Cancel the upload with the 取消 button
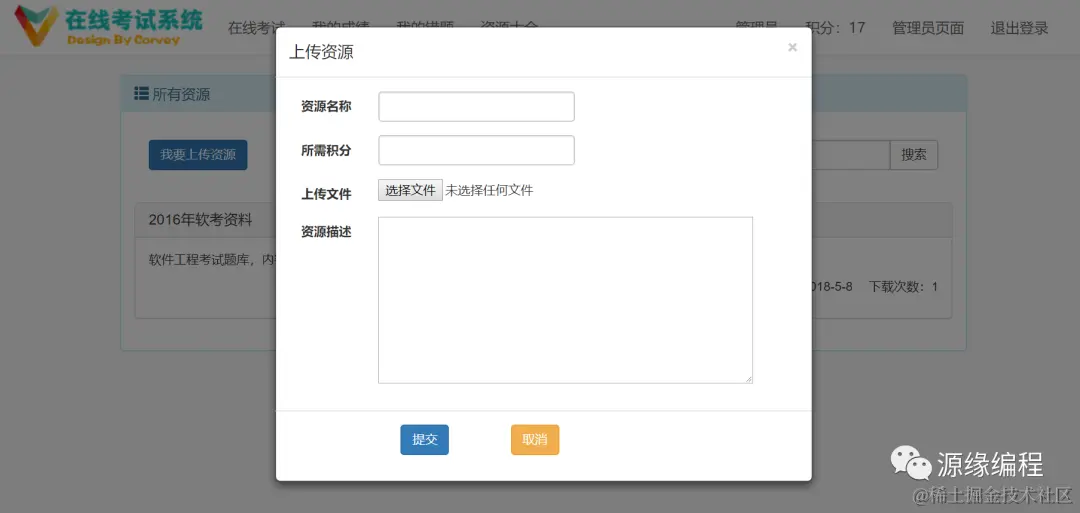 535,440
